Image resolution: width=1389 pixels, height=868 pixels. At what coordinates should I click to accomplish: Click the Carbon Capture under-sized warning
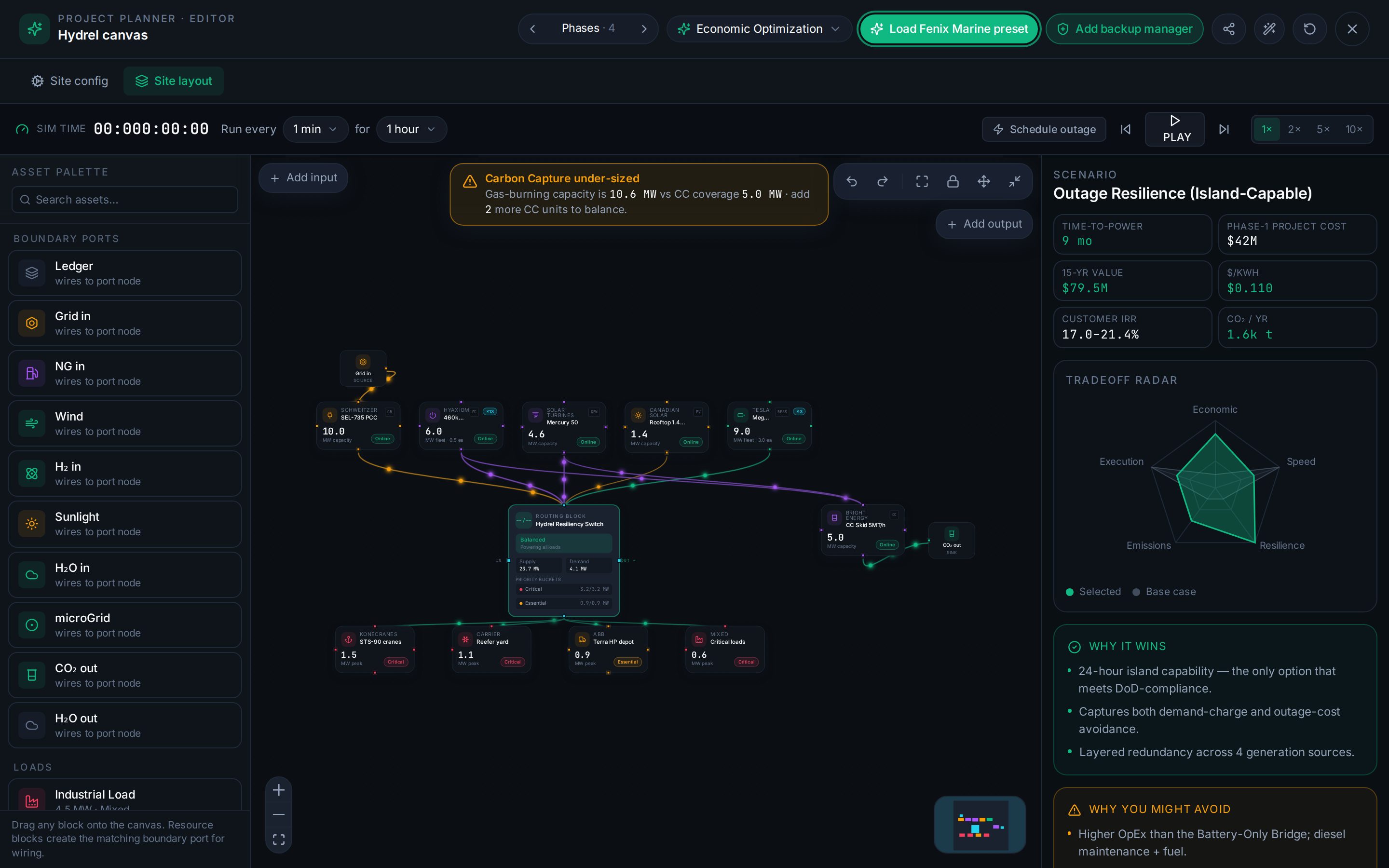point(639,194)
